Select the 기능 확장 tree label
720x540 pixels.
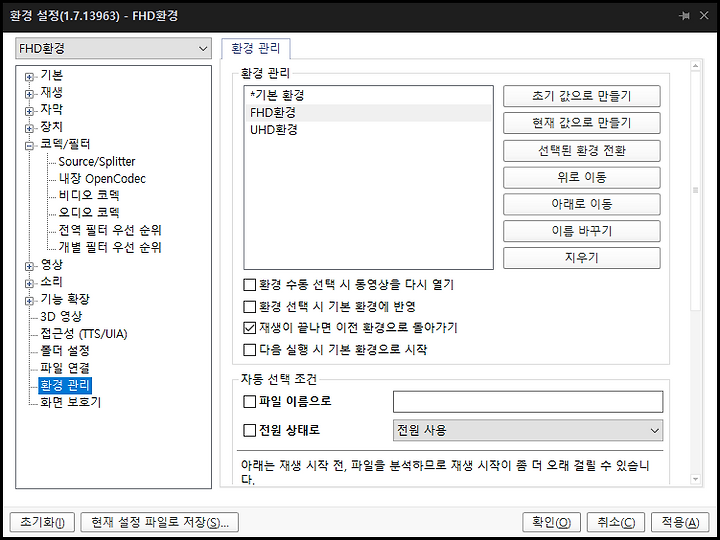click(65, 299)
